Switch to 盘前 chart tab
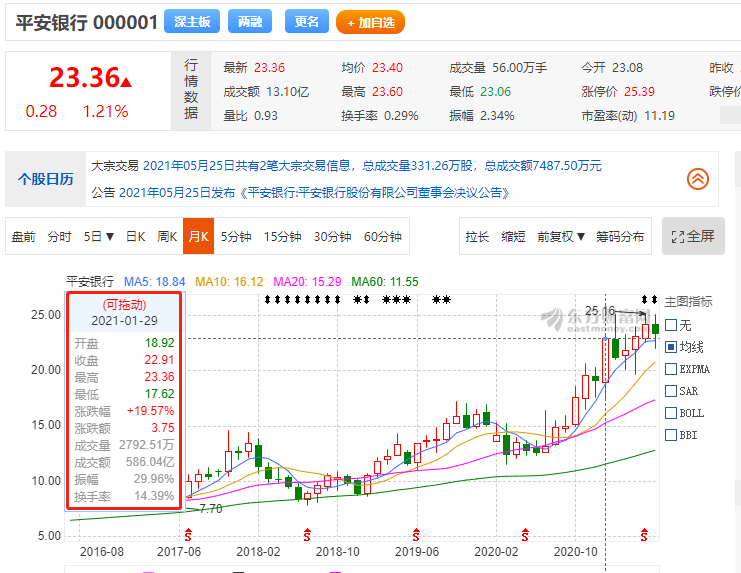The width and height of the screenshot is (741, 573). [24, 237]
